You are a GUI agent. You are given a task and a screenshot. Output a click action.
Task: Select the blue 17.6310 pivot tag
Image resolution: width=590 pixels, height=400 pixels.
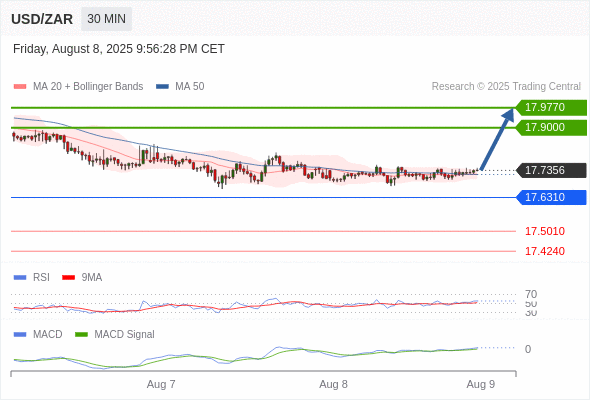(x=551, y=197)
